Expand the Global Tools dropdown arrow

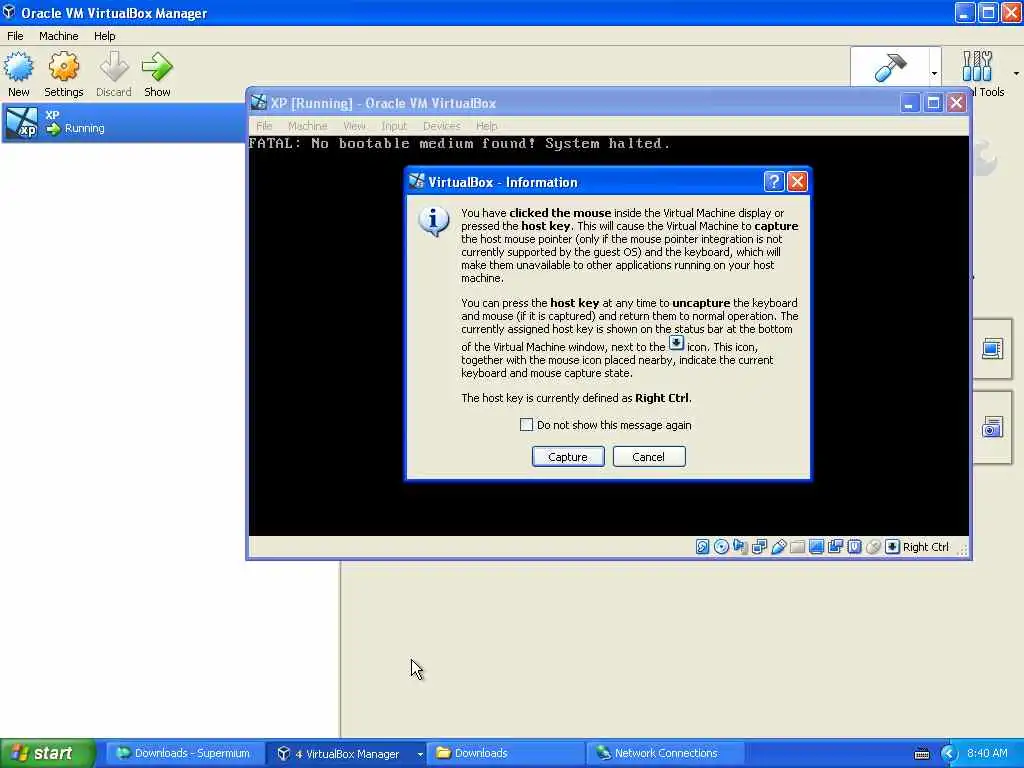1016,73
